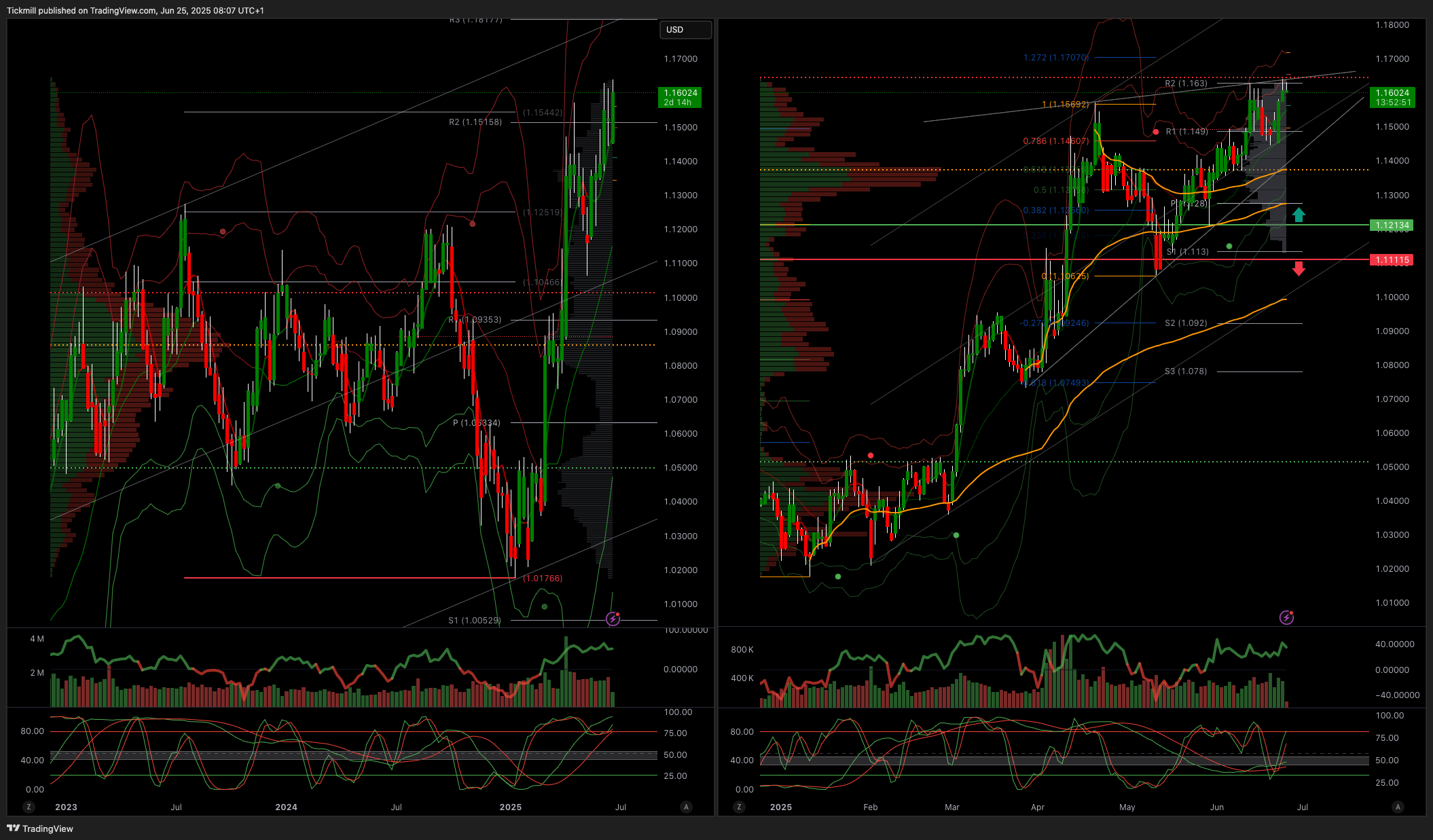This screenshot has width=1433, height=840.
Task: Select the S2 (1.092) pivot label
Action: [x=1186, y=323]
